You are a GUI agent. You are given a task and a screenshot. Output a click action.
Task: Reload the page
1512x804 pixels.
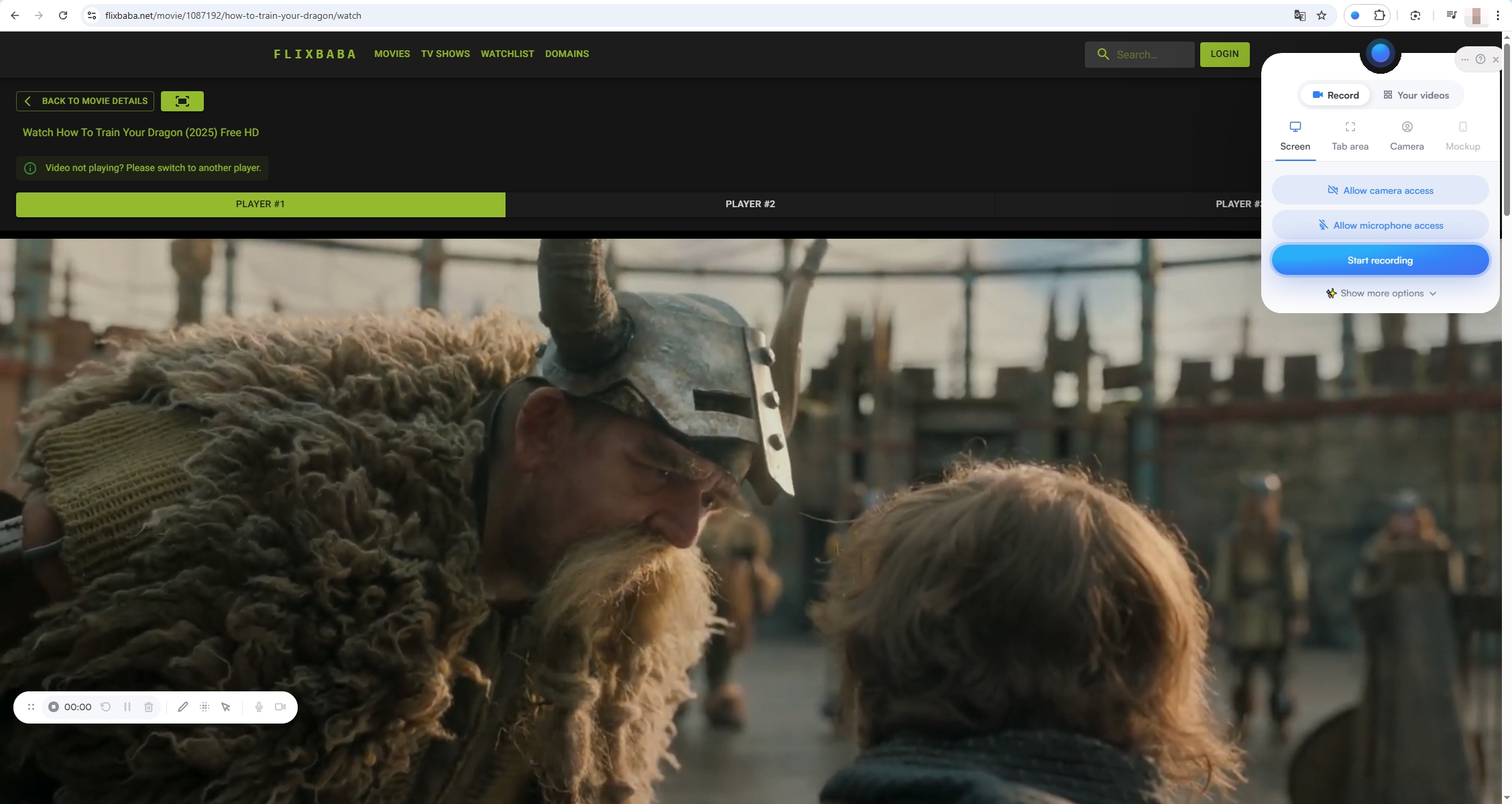[63, 15]
